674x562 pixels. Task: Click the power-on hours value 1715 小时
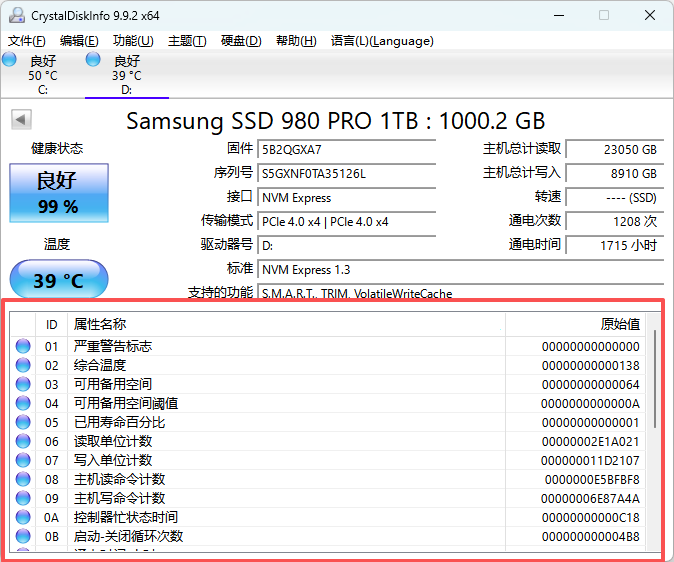point(615,246)
